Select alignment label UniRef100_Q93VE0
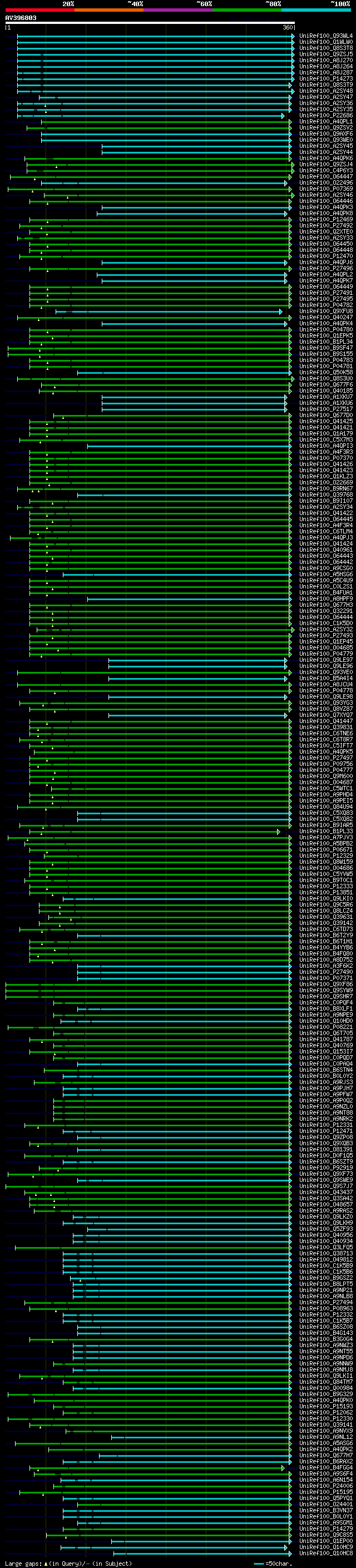The width and height of the screenshot is (356, 1568). (x=325, y=672)
